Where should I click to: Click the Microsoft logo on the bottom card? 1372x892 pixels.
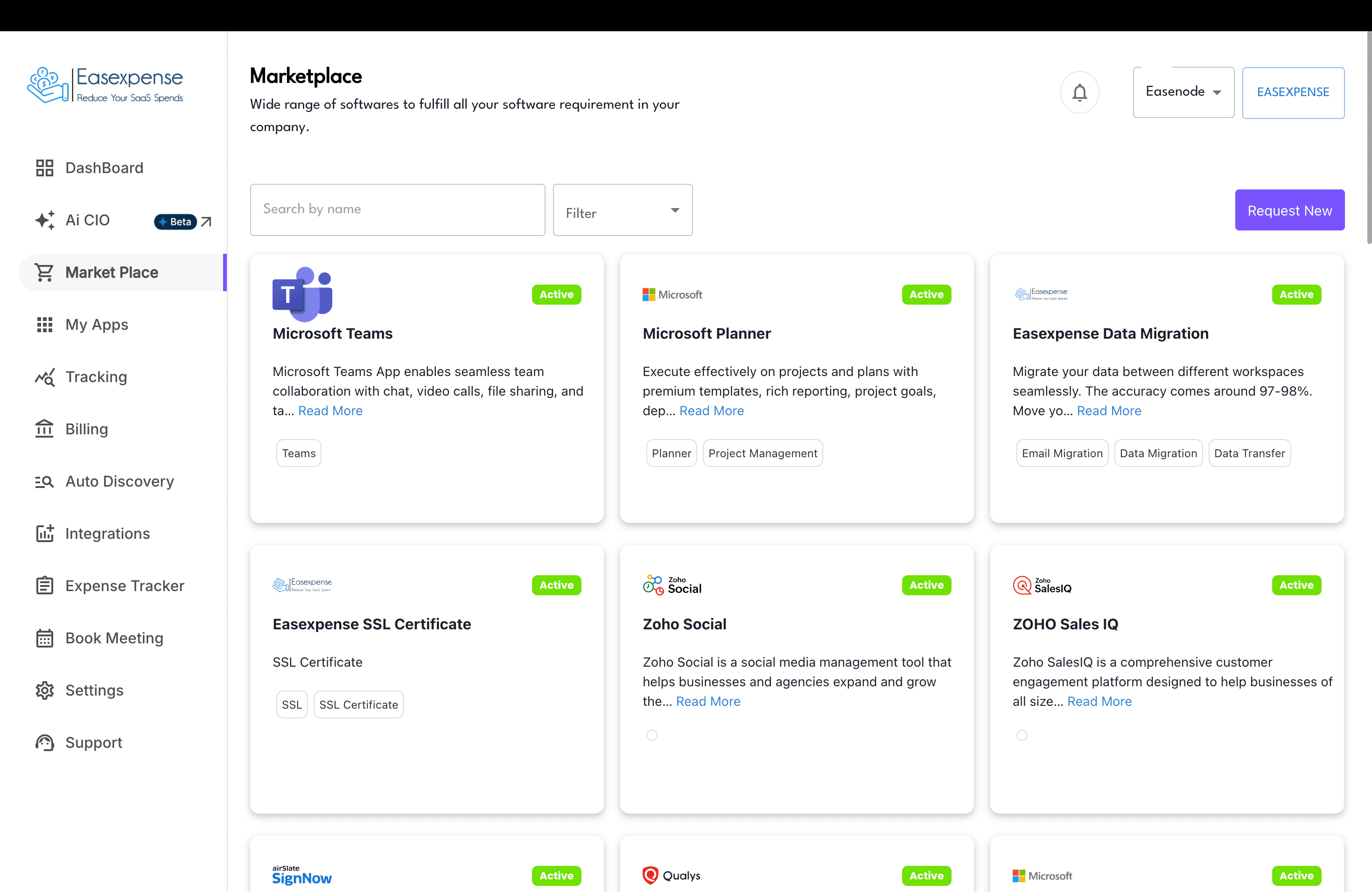1042,875
